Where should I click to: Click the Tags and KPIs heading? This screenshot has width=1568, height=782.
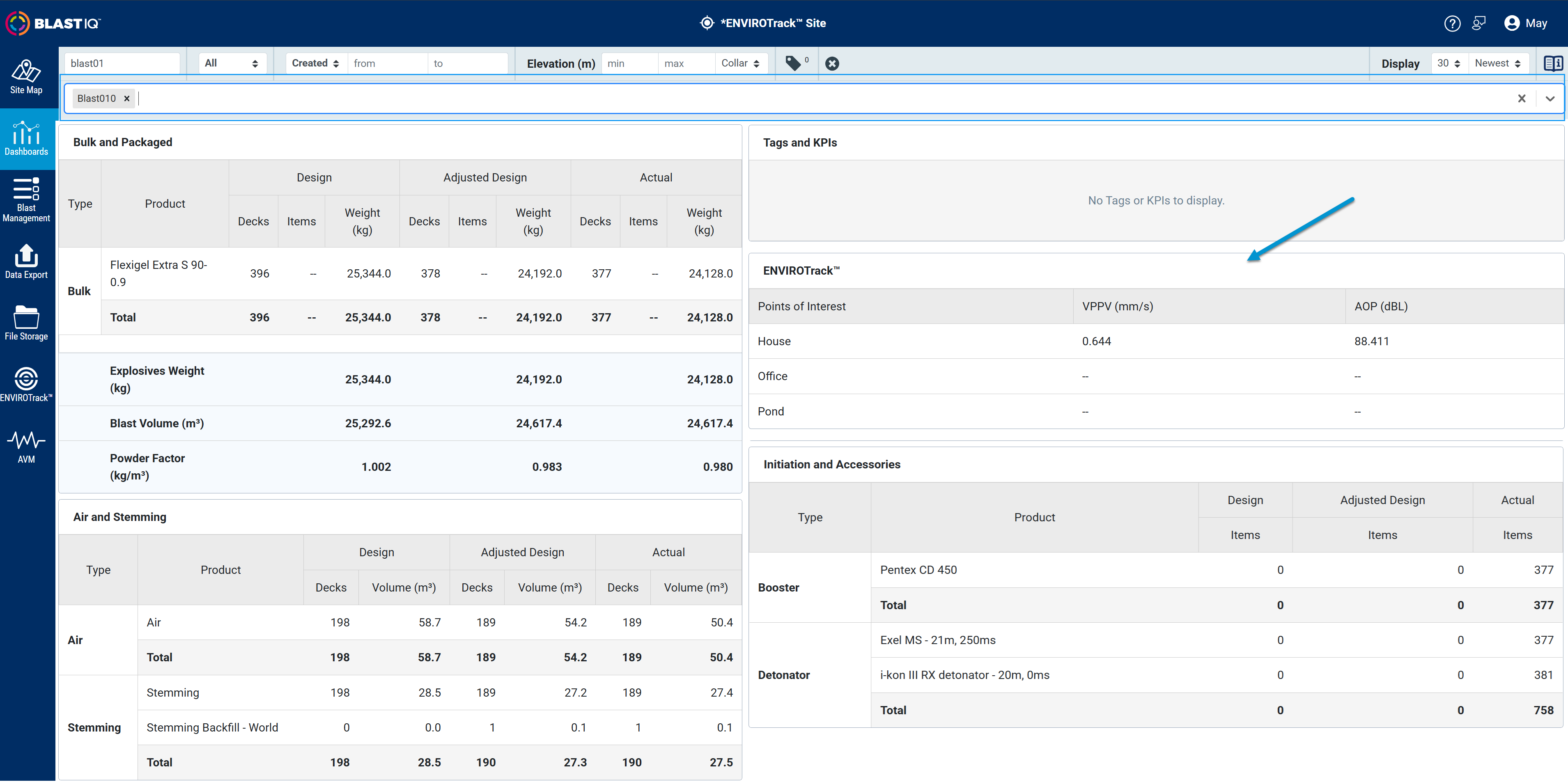[x=800, y=142]
